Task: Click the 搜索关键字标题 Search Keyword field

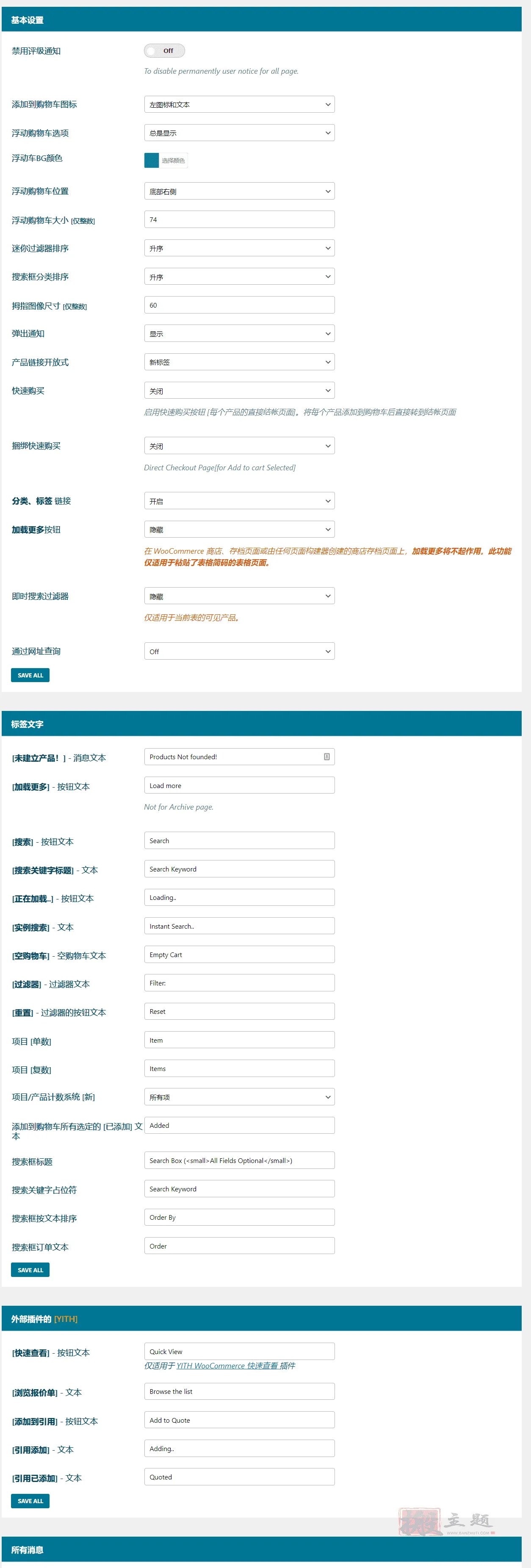Action: (x=239, y=869)
